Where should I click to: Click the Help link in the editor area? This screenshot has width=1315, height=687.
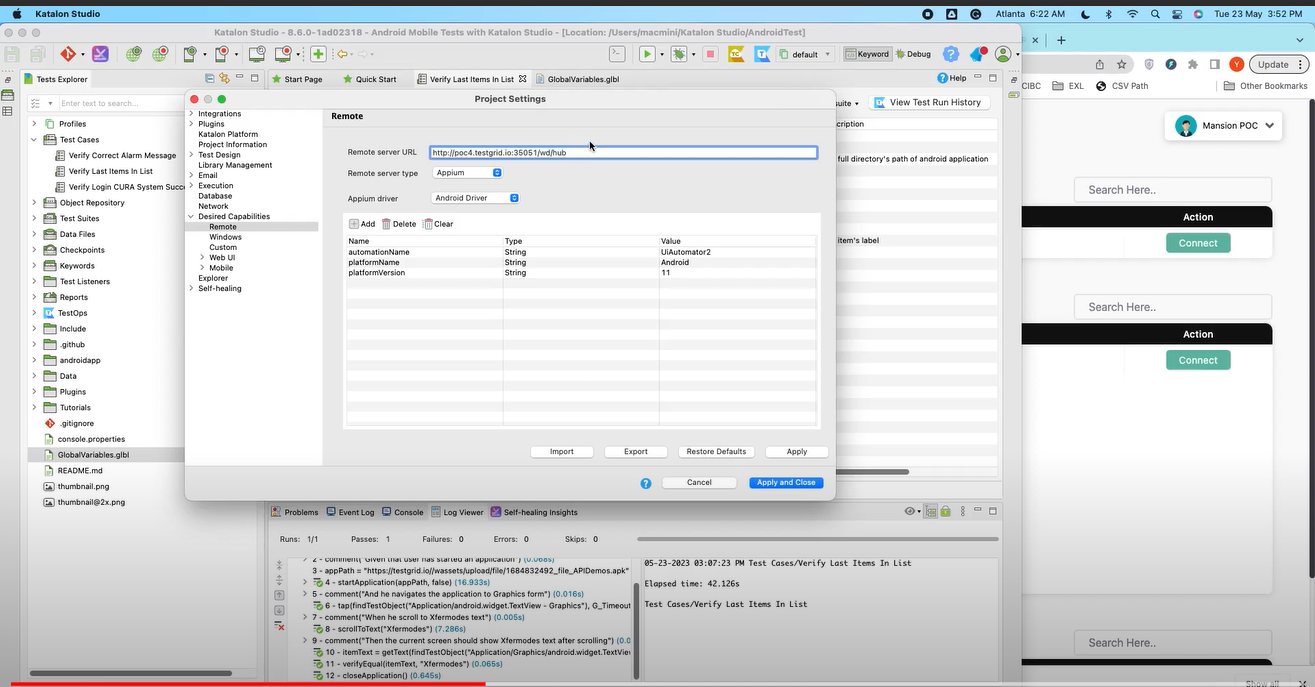[x=952, y=78]
